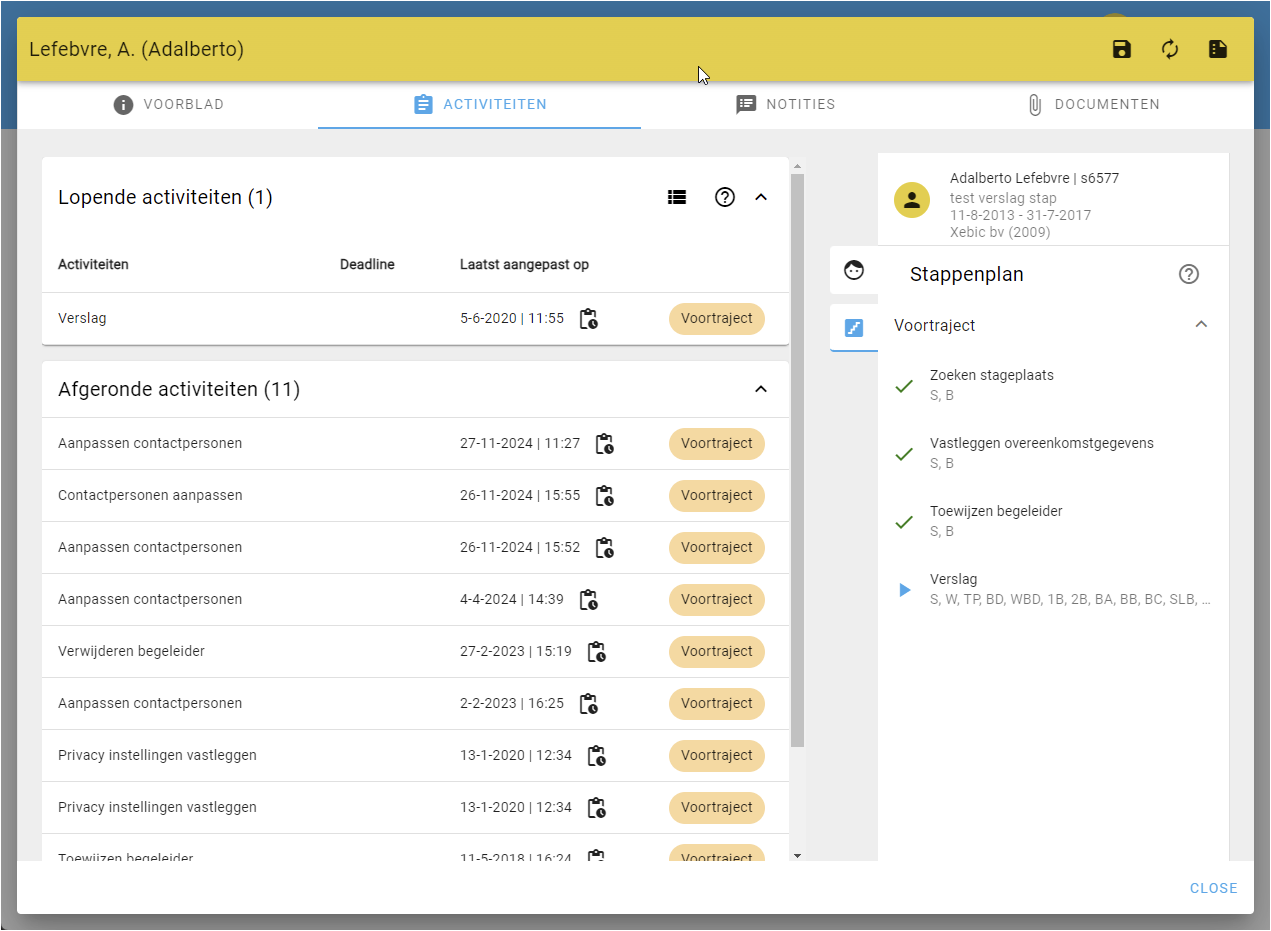Click Voortraject chip in Verslag row

[x=717, y=319]
